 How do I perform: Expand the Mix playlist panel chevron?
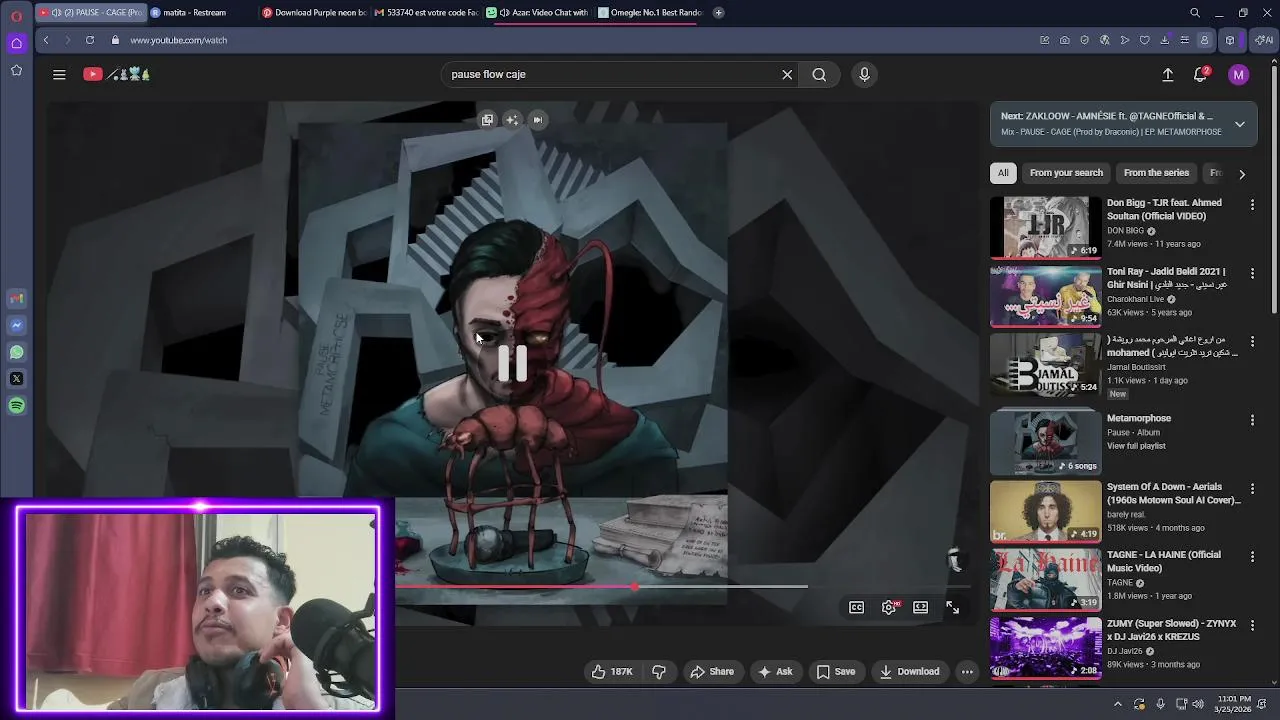point(1240,124)
